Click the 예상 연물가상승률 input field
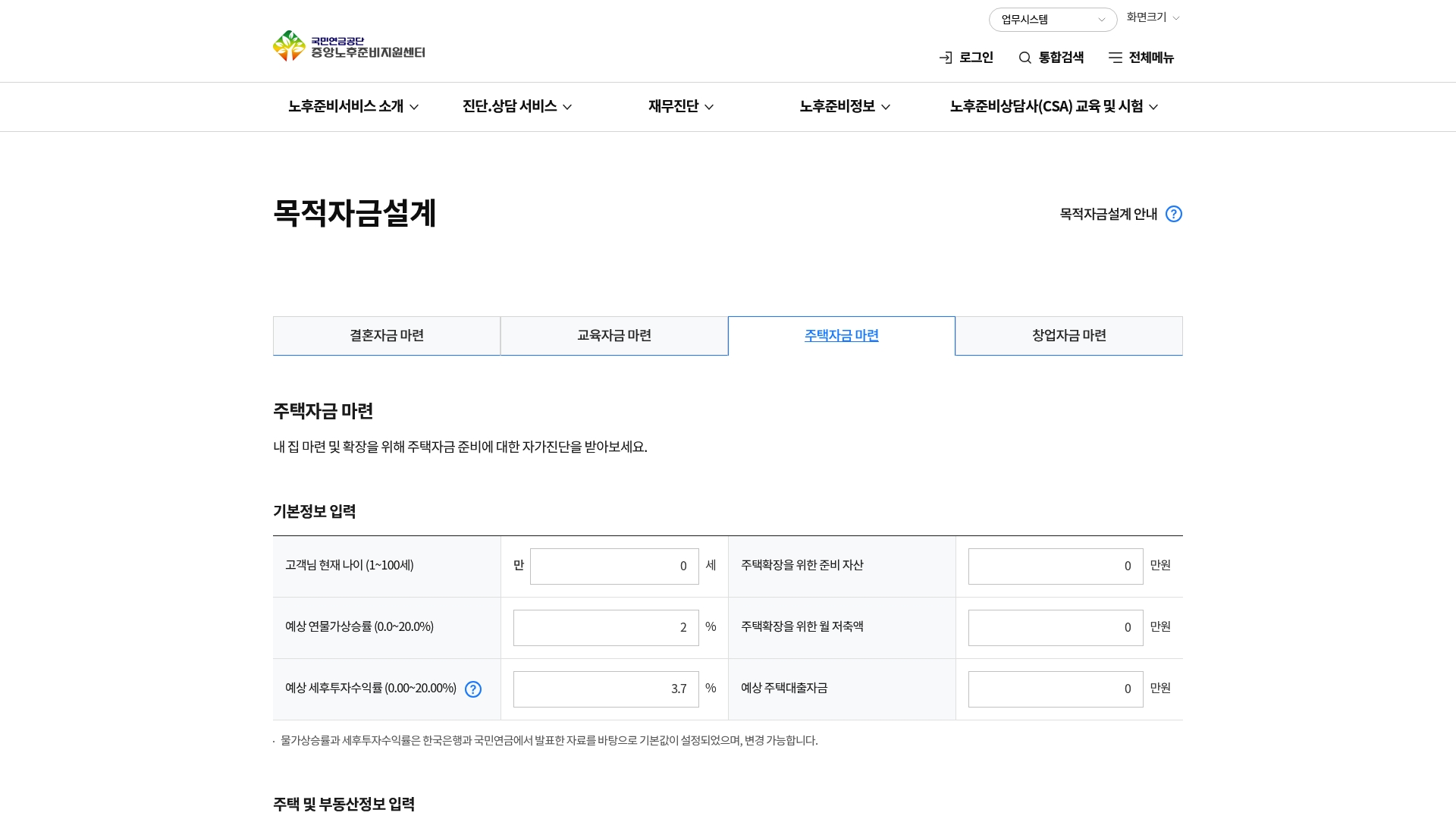The width and height of the screenshot is (1456, 819). (606, 628)
